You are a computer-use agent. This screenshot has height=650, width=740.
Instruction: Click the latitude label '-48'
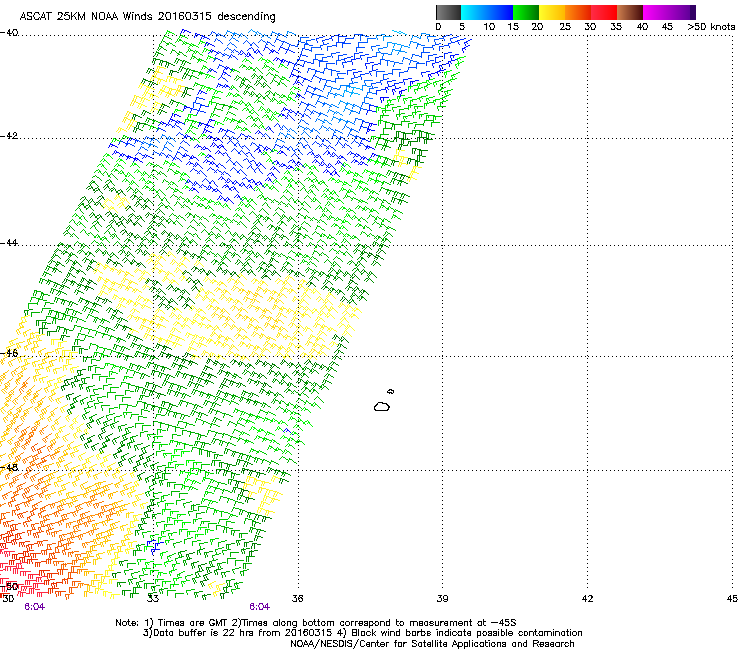click(9, 467)
